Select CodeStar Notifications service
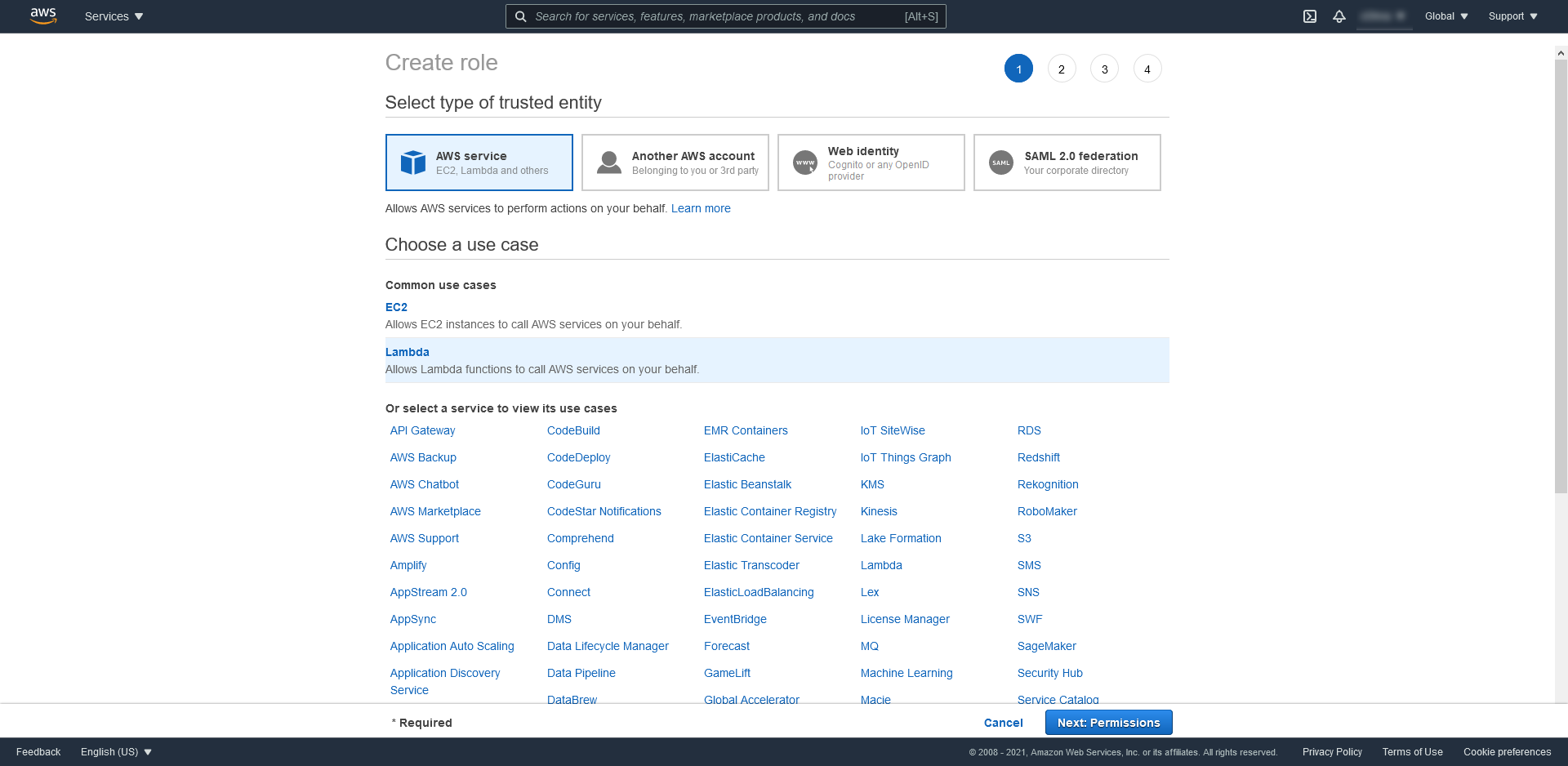 (x=604, y=511)
